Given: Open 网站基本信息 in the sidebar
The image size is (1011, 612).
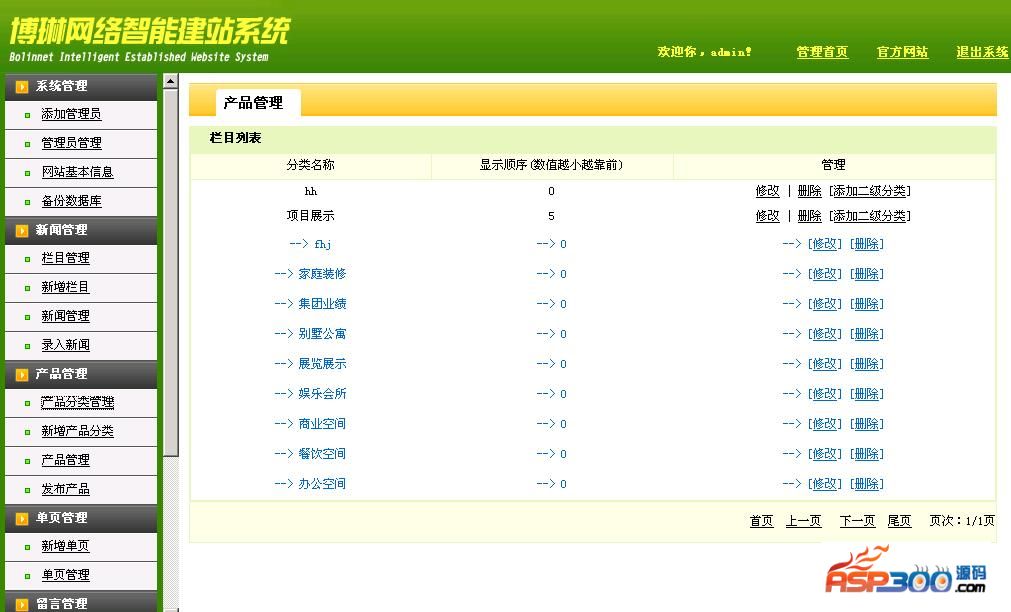Looking at the screenshot, I should tap(77, 172).
